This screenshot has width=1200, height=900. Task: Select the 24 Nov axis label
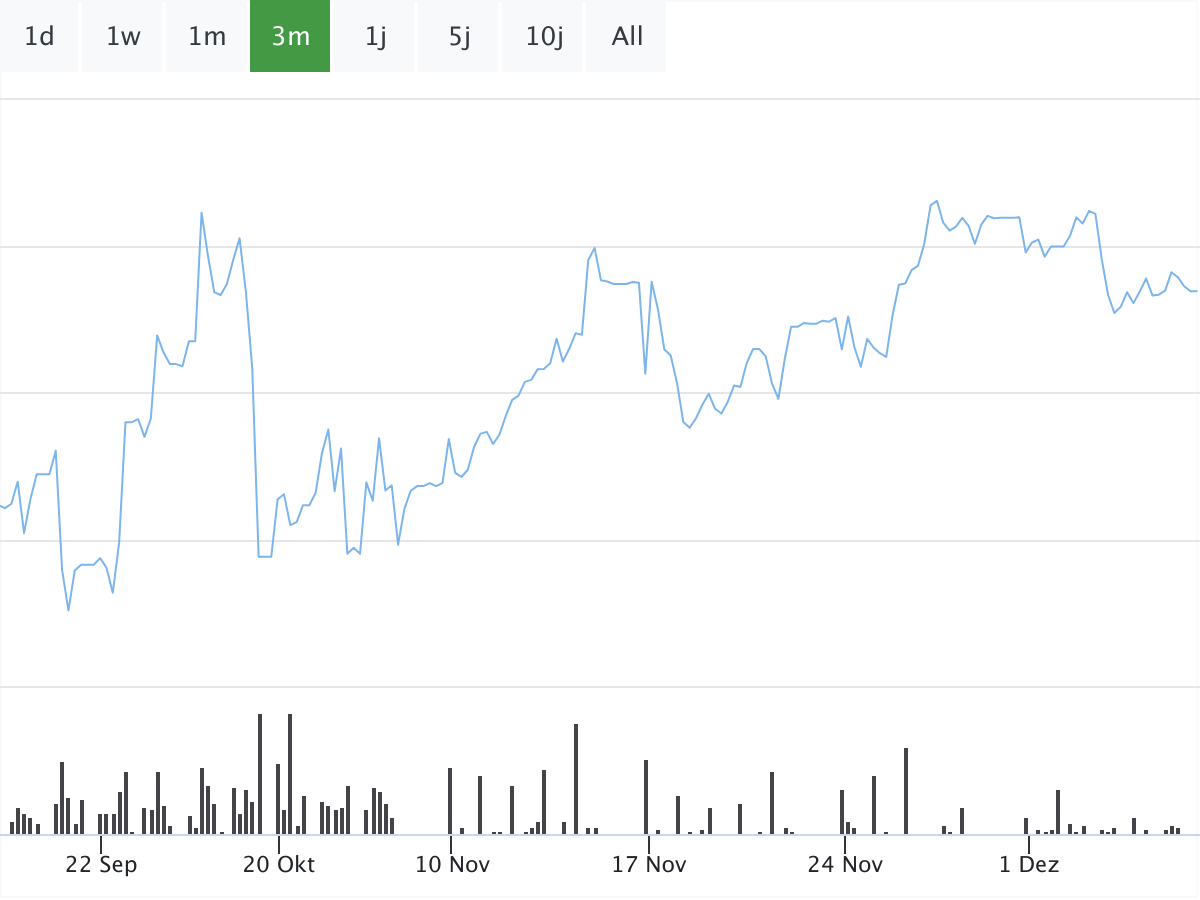click(845, 864)
